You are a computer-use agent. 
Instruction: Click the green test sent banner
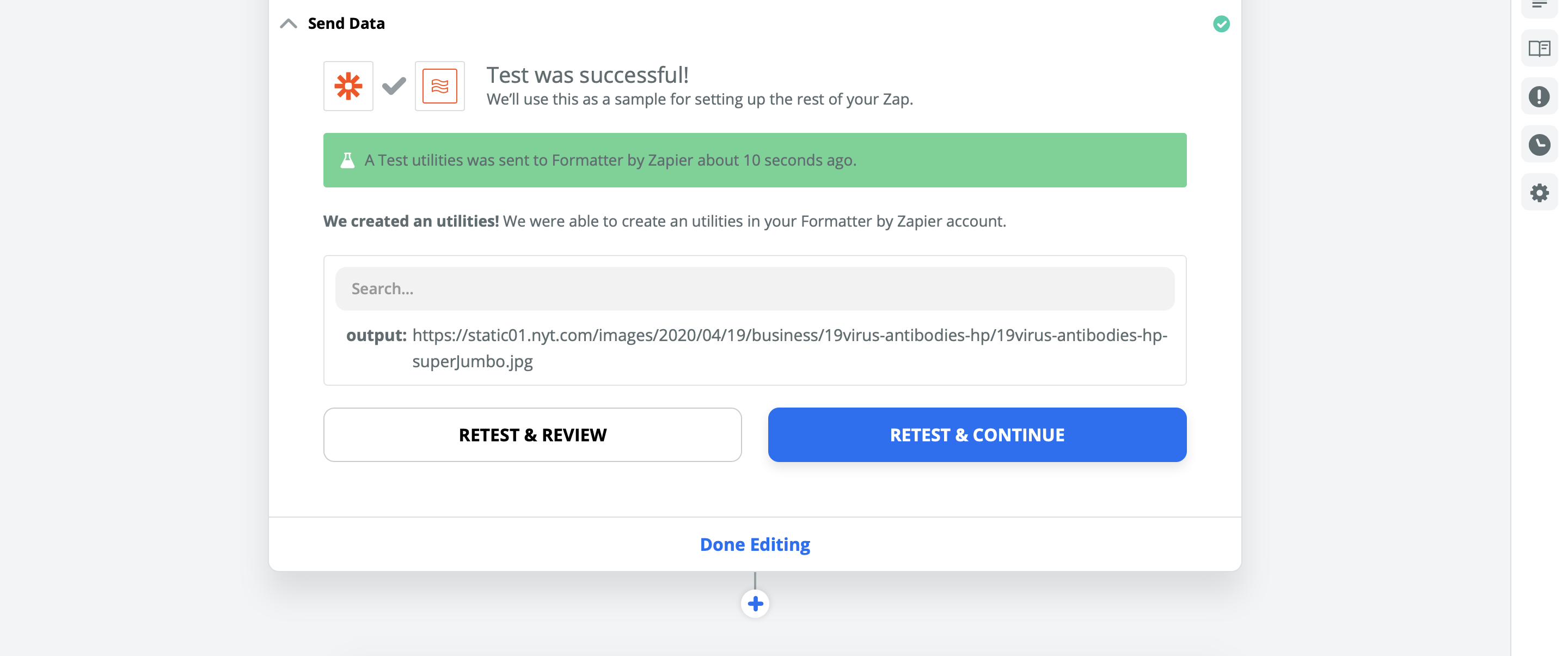pos(755,160)
